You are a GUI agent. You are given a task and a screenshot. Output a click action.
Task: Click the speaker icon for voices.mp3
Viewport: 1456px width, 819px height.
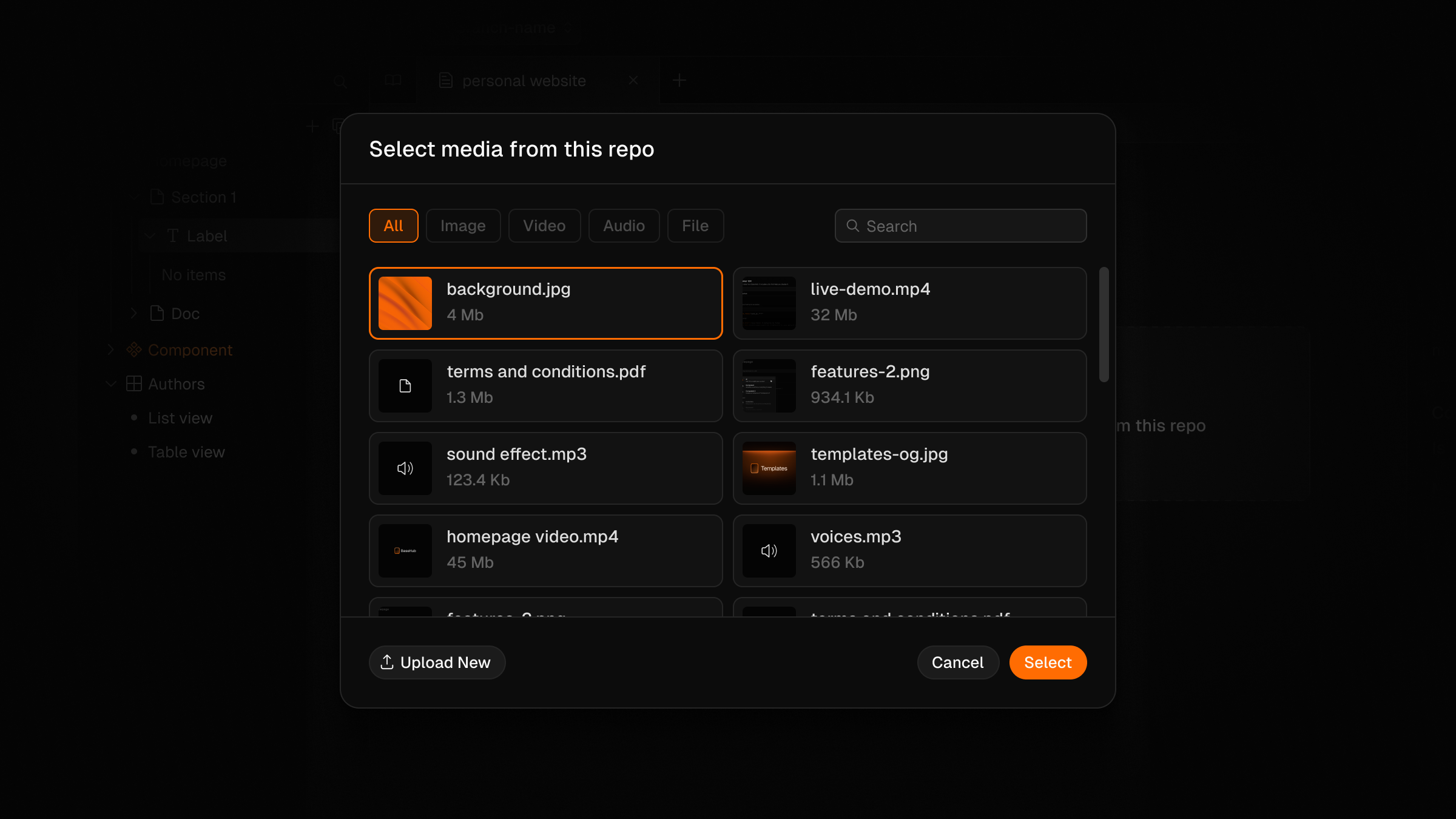(x=769, y=551)
